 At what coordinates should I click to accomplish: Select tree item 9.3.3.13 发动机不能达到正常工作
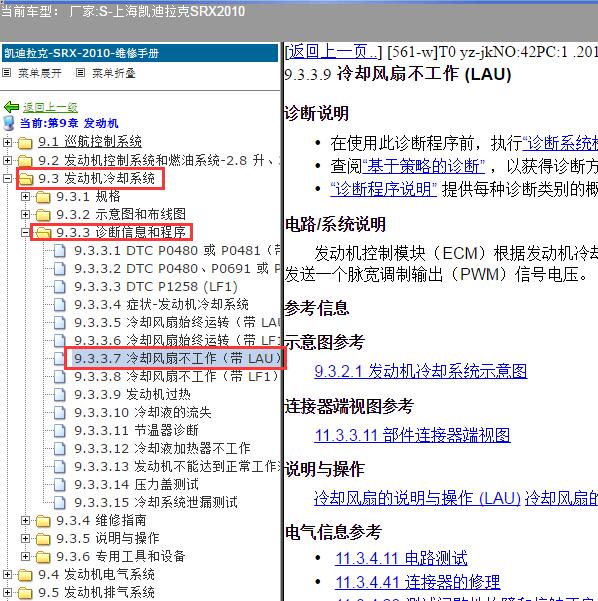click(177, 466)
